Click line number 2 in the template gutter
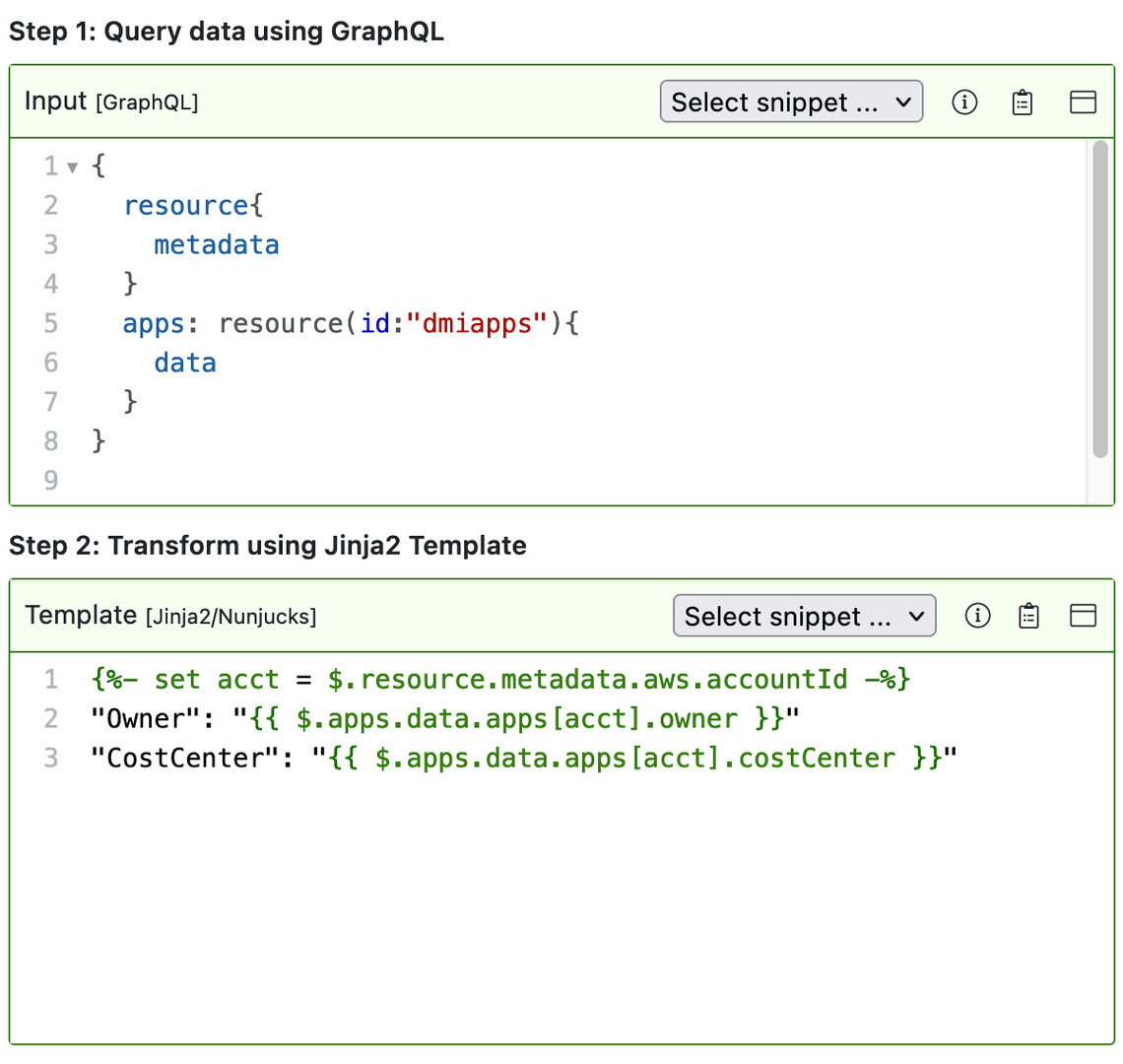Image resolution: width=1123 pixels, height=1064 pixels. (51, 718)
